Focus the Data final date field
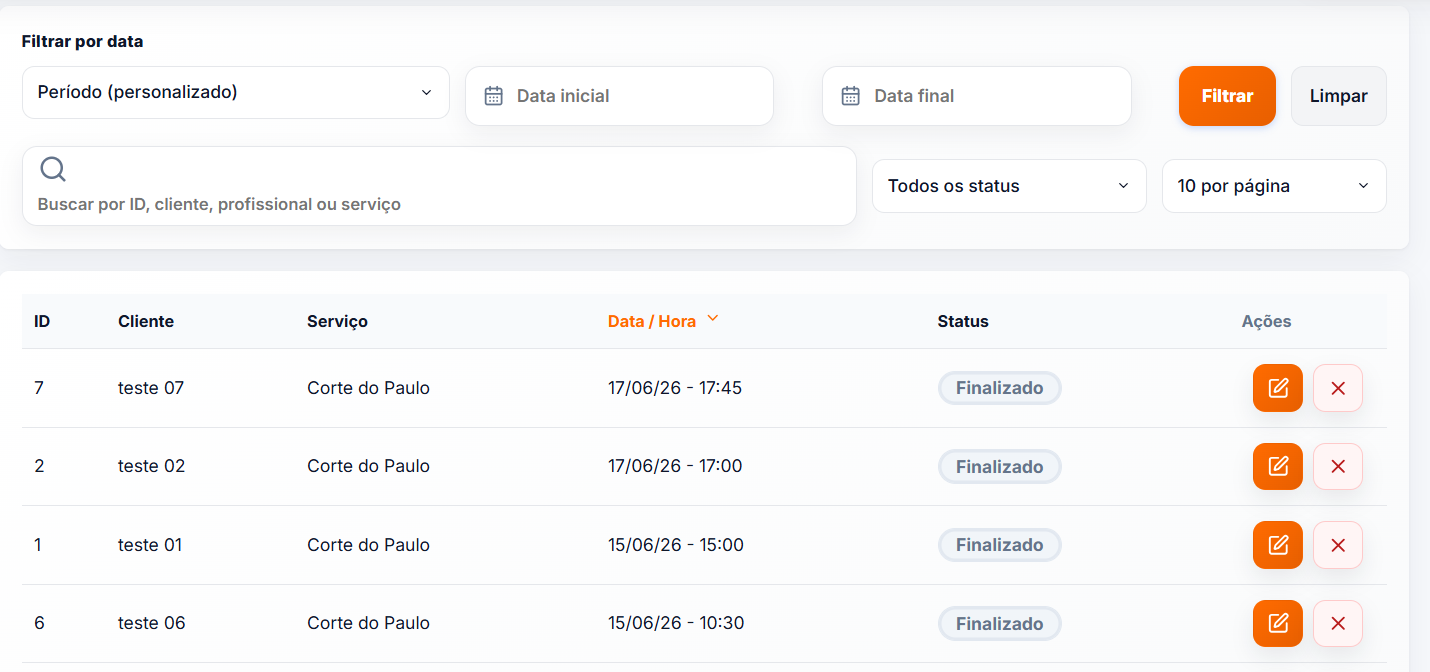 976,96
